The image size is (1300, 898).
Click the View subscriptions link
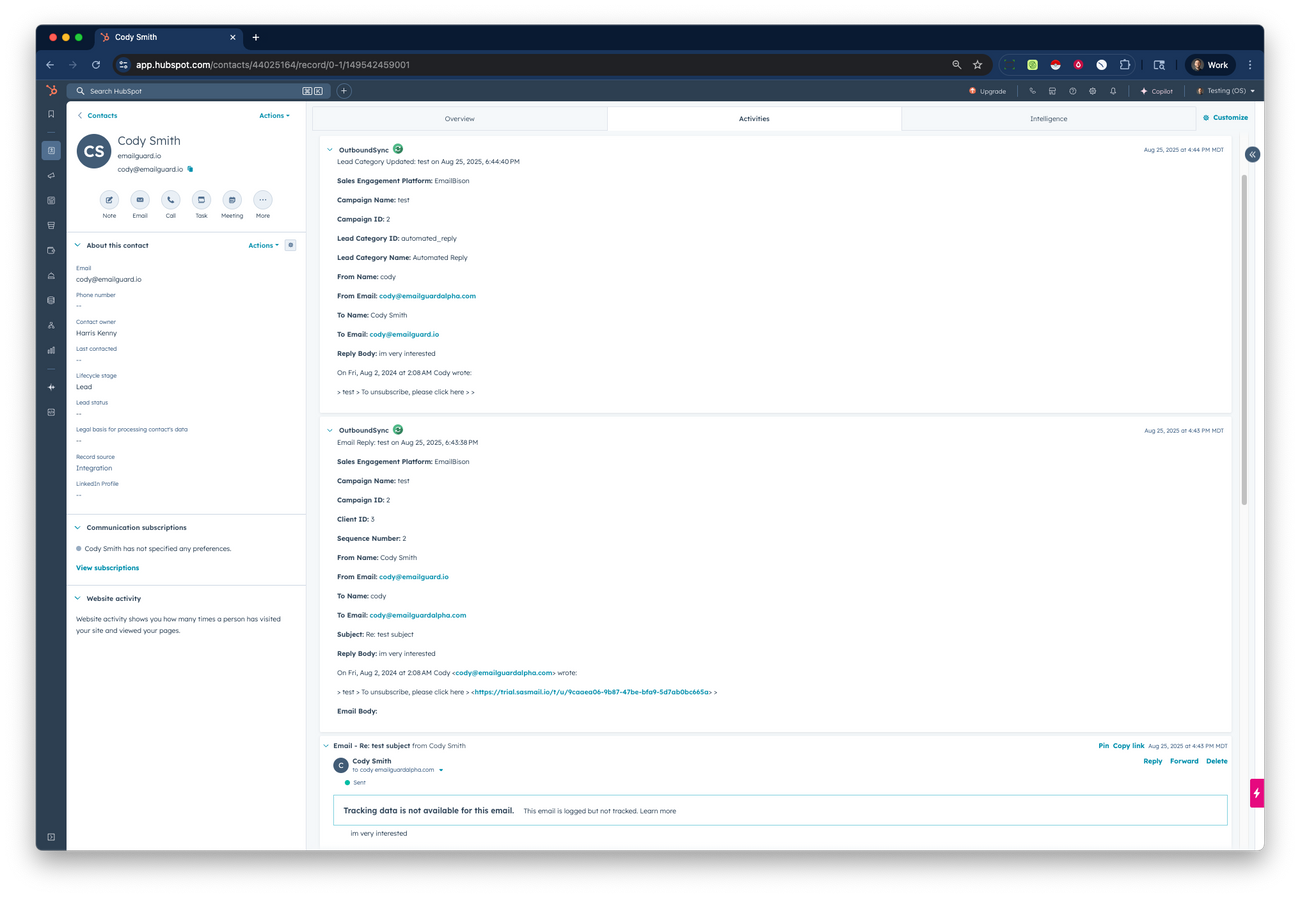click(x=107, y=567)
